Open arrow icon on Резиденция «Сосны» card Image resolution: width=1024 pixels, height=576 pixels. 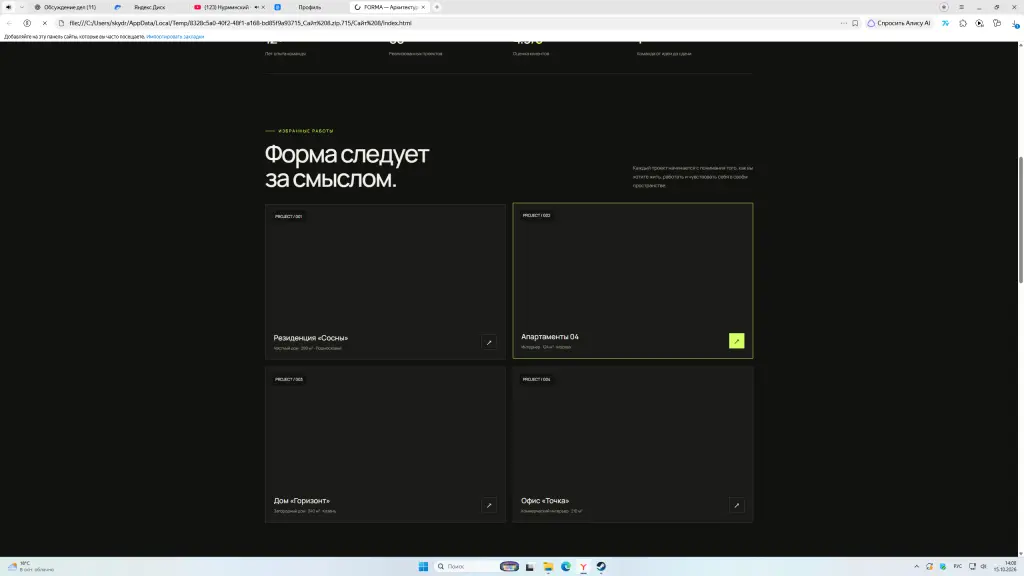488,342
